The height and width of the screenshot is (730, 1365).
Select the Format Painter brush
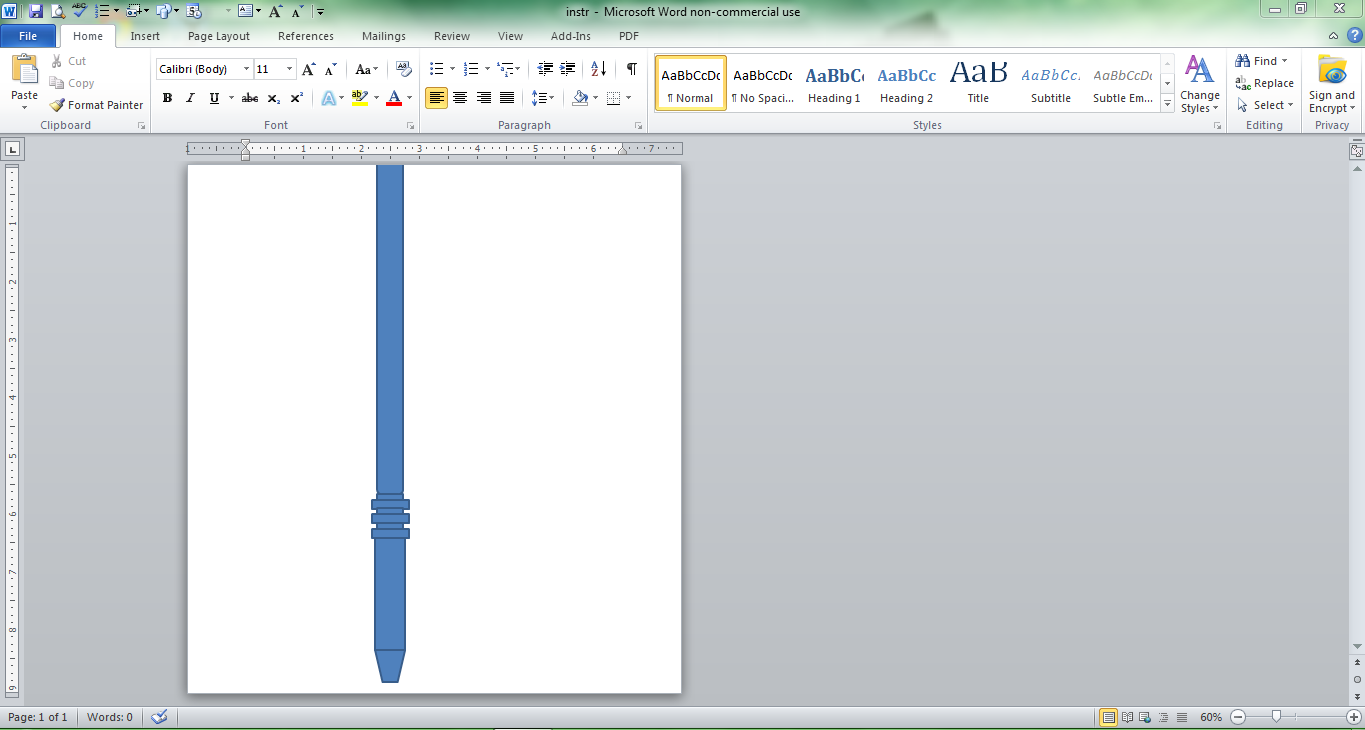click(96, 105)
